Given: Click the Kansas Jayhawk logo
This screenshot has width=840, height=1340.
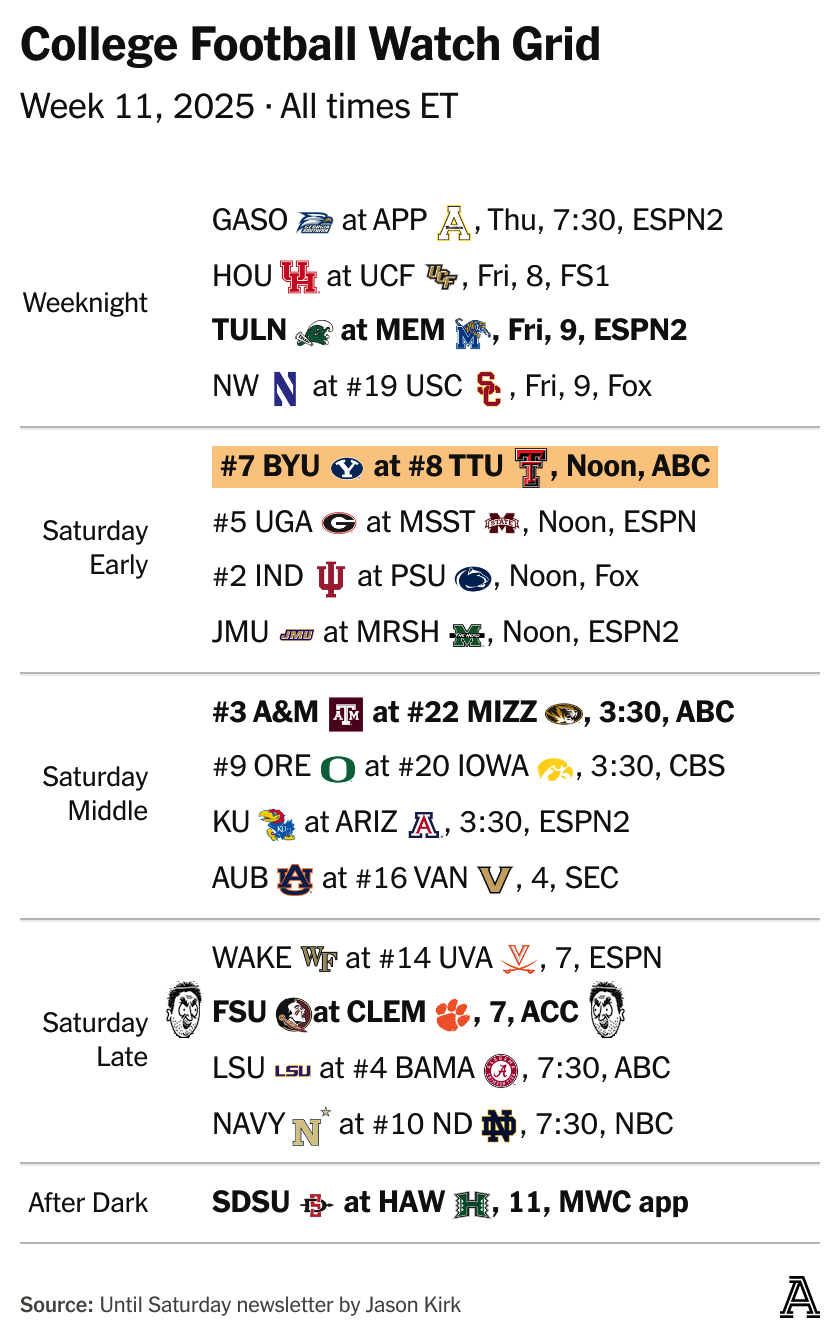Looking at the screenshot, I should coord(276,823).
